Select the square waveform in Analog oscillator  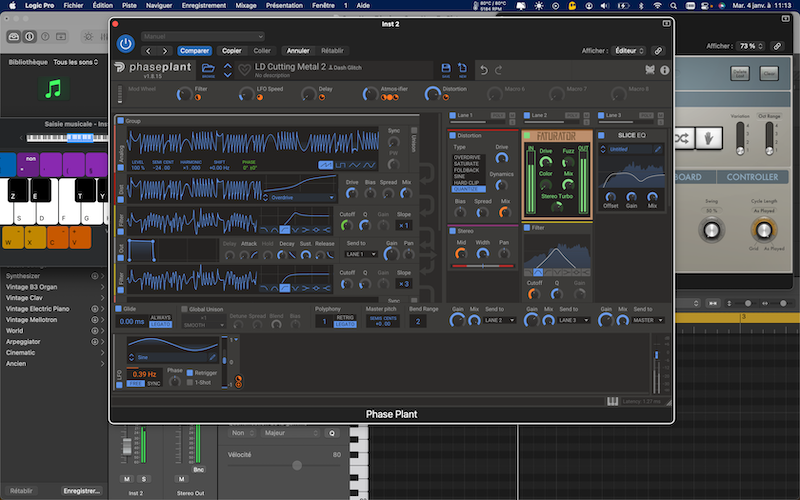[340, 165]
